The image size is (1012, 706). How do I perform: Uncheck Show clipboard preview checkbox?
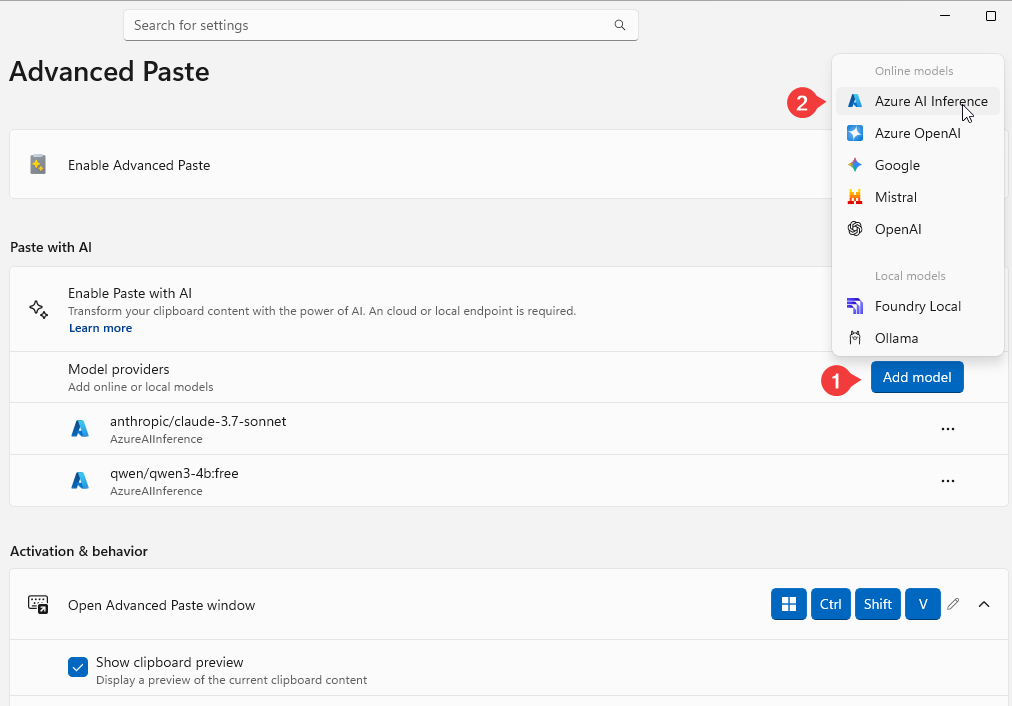click(x=78, y=667)
